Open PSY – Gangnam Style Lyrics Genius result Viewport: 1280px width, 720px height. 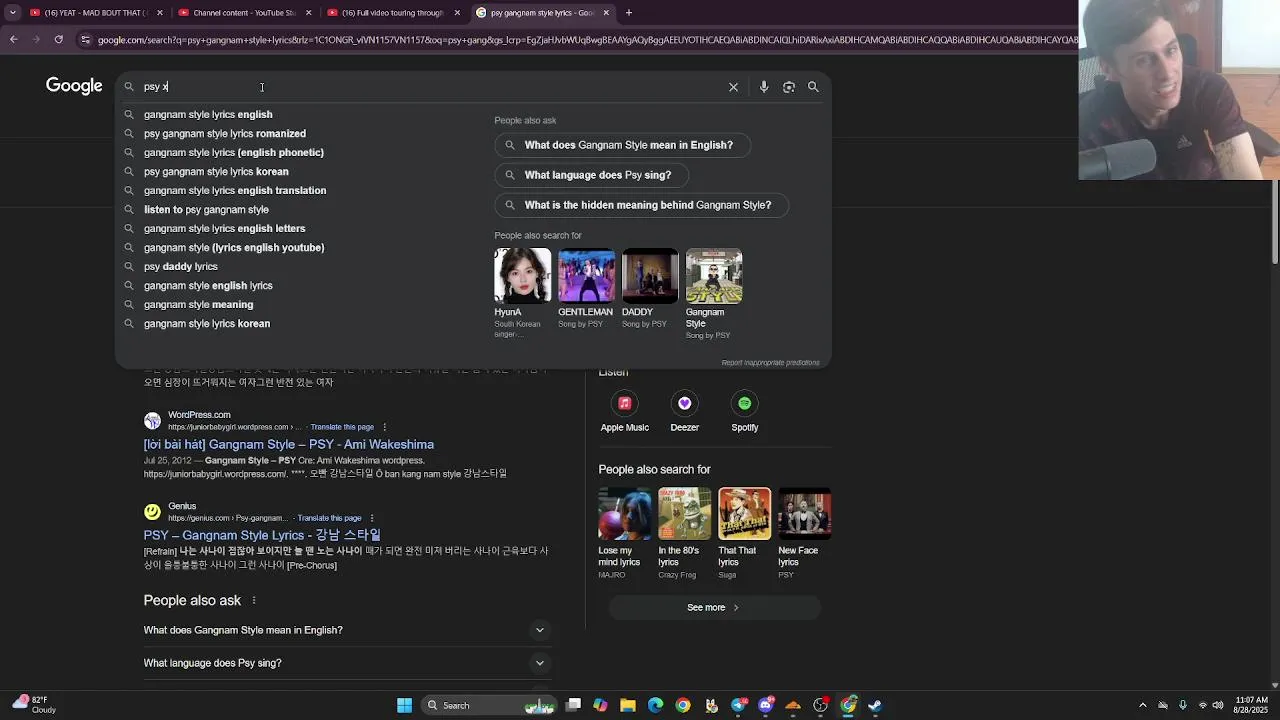262,535
